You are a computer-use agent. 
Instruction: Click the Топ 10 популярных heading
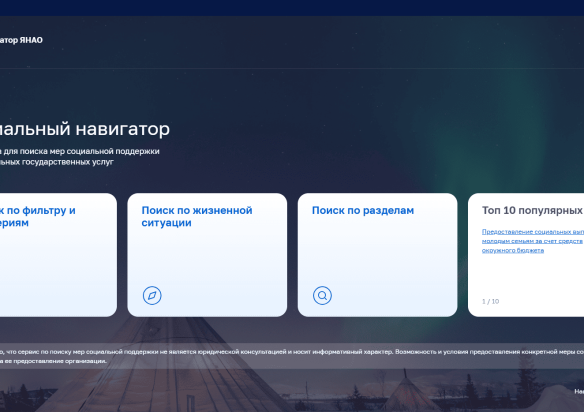533,210
